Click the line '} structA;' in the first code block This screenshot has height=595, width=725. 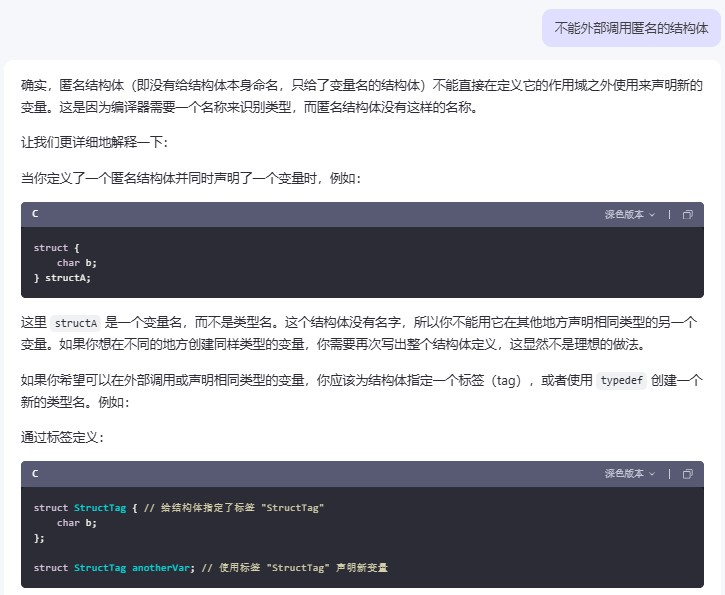pos(62,278)
